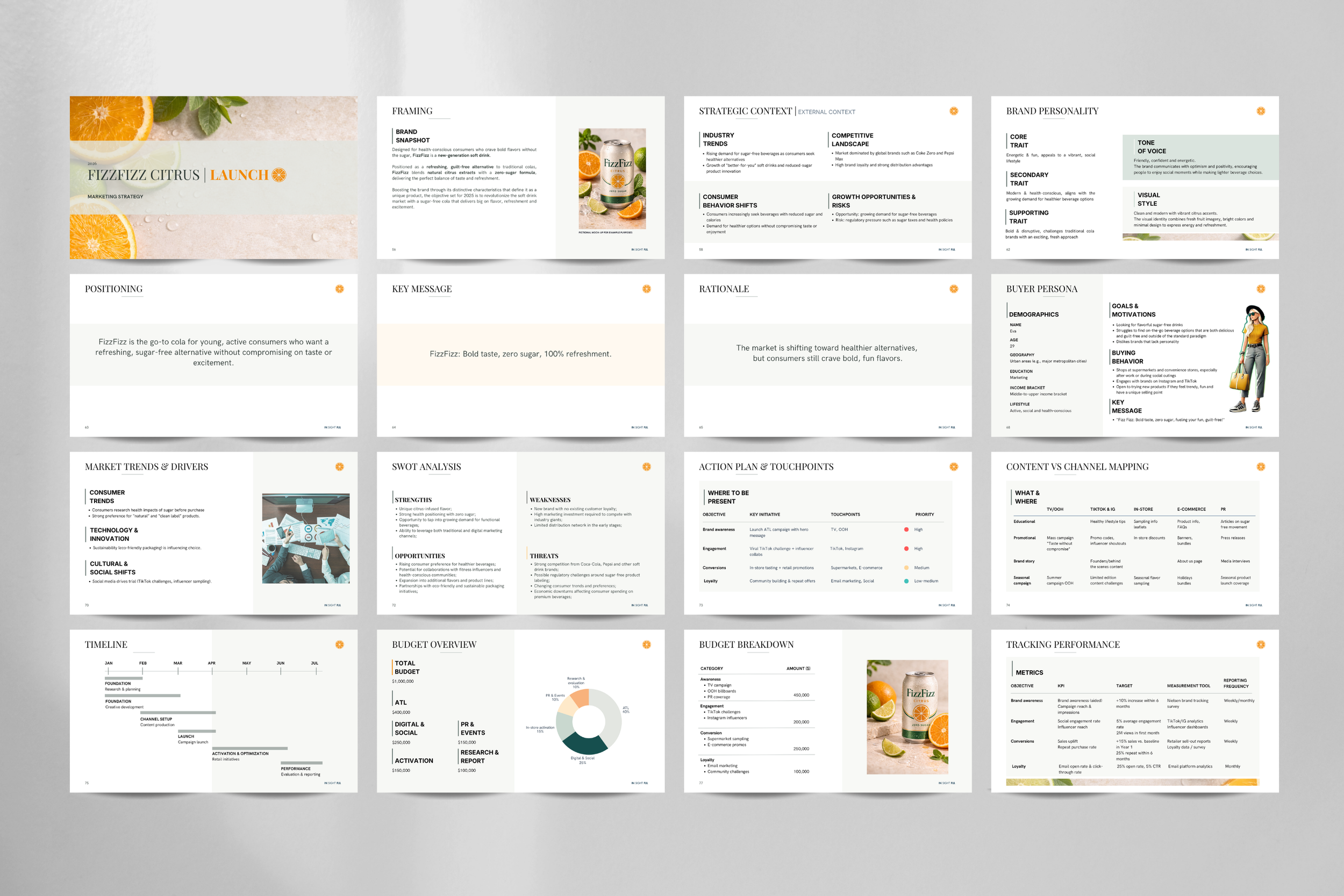The width and height of the screenshot is (1344, 896).
Task: Click the 'TOTAL BUDGET' heading
Action: pyautogui.click(x=407, y=668)
